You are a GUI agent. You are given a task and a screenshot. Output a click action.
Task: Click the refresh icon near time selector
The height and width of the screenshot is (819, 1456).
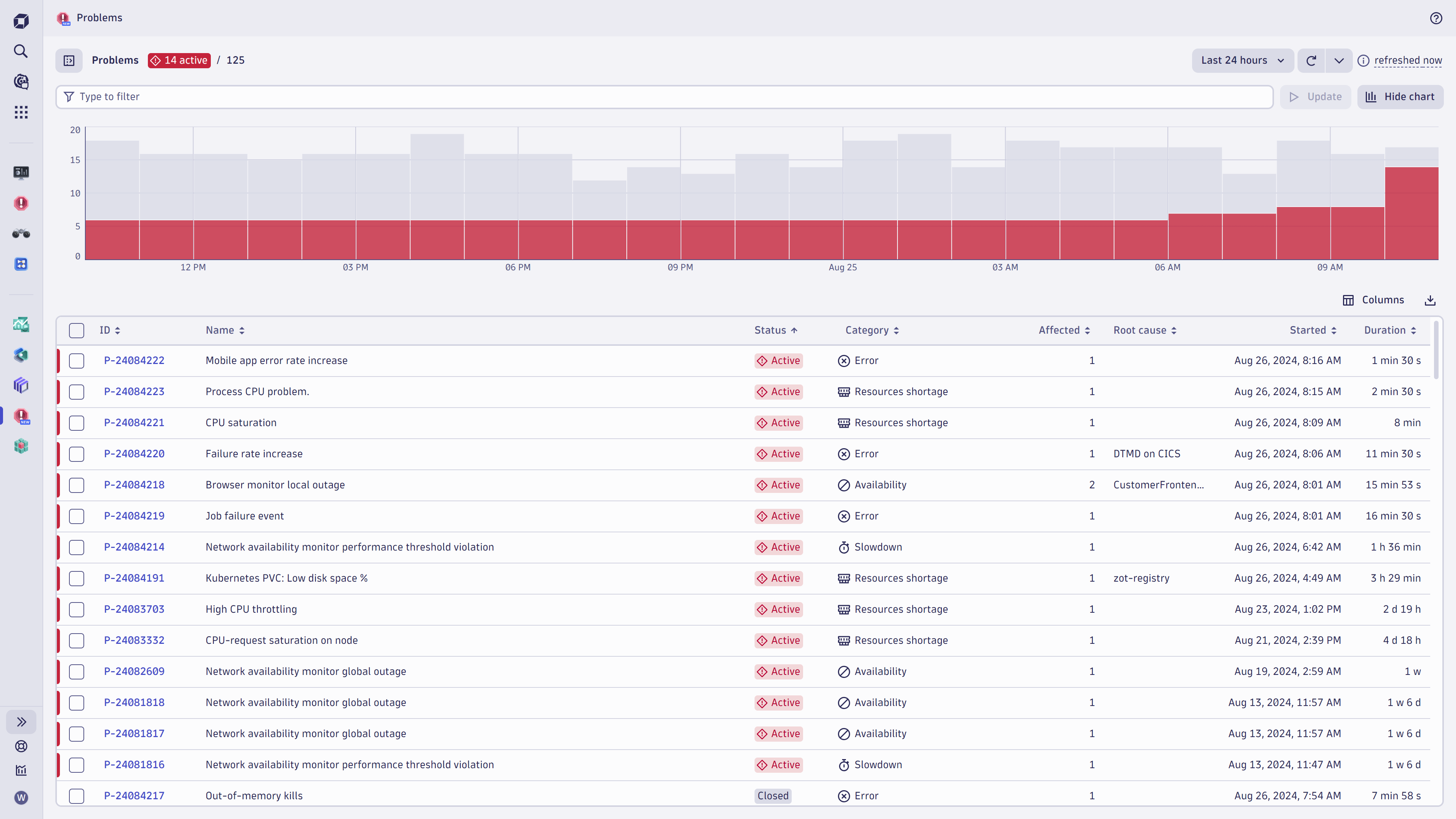[x=1311, y=61]
